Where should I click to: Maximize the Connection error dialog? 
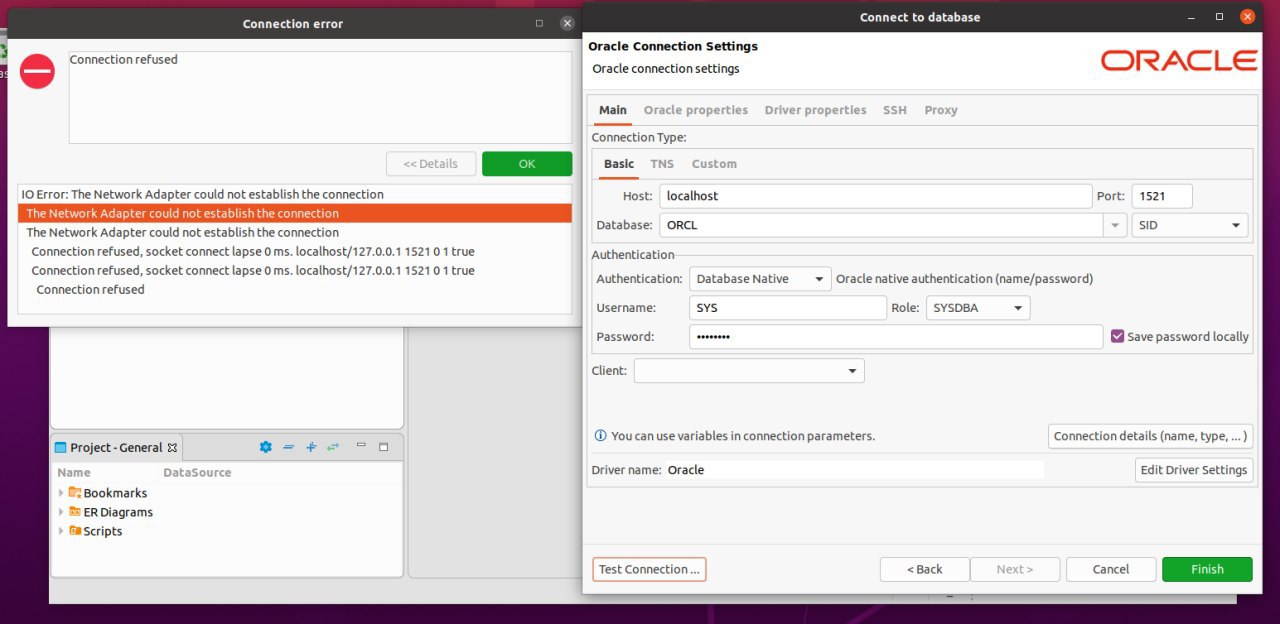click(540, 23)
